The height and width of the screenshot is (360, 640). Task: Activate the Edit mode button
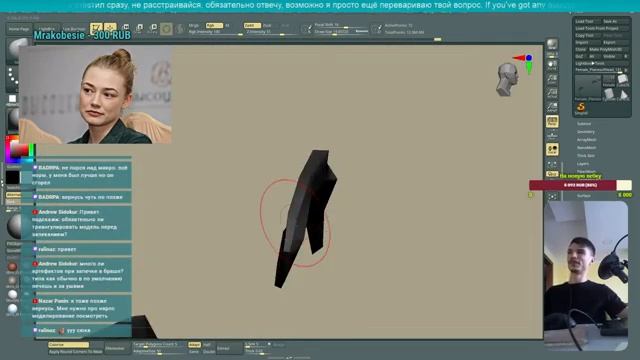tap(96, 28)
